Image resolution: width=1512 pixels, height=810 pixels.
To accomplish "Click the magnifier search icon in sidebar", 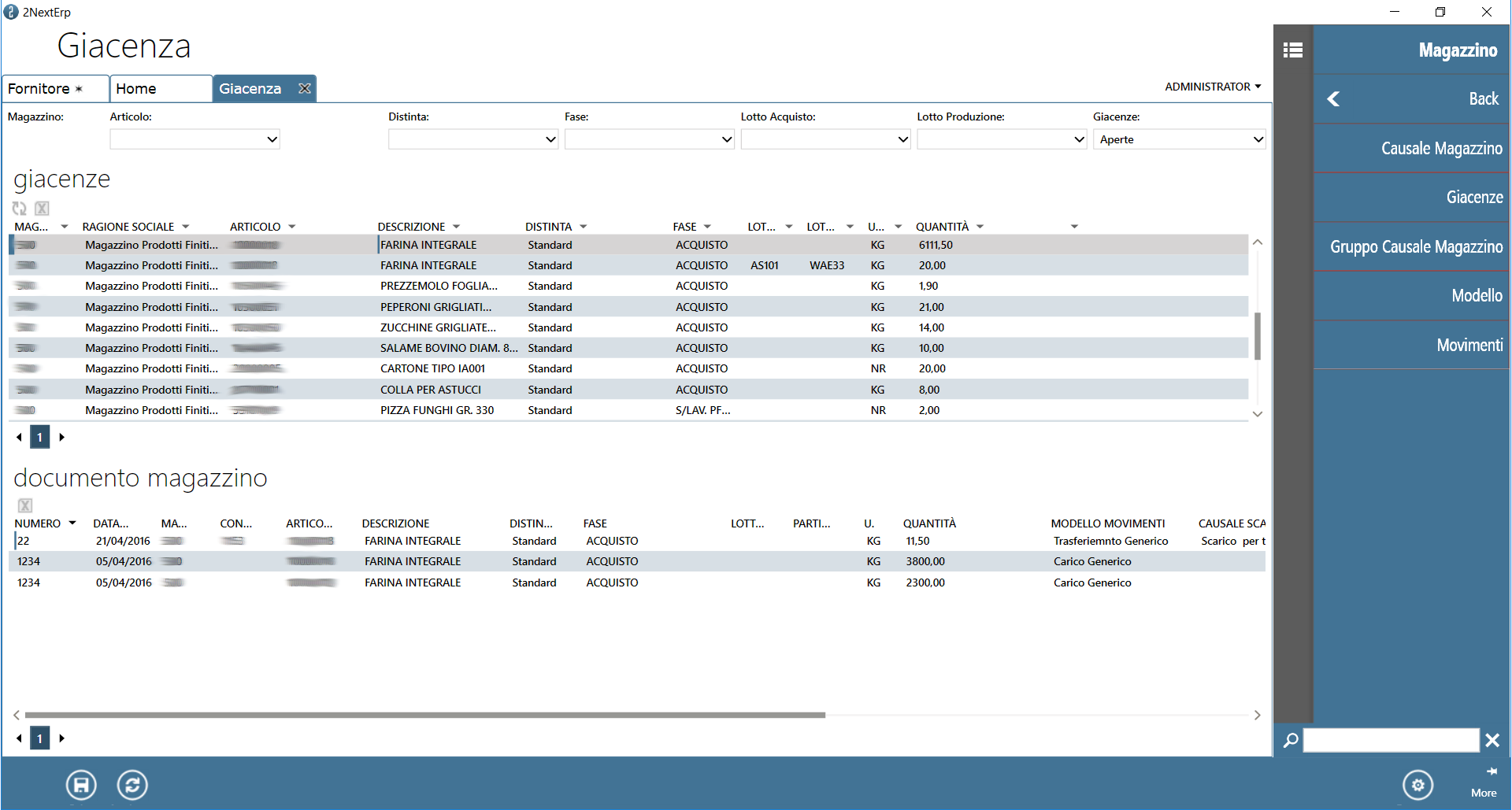I will point(1291,740).
